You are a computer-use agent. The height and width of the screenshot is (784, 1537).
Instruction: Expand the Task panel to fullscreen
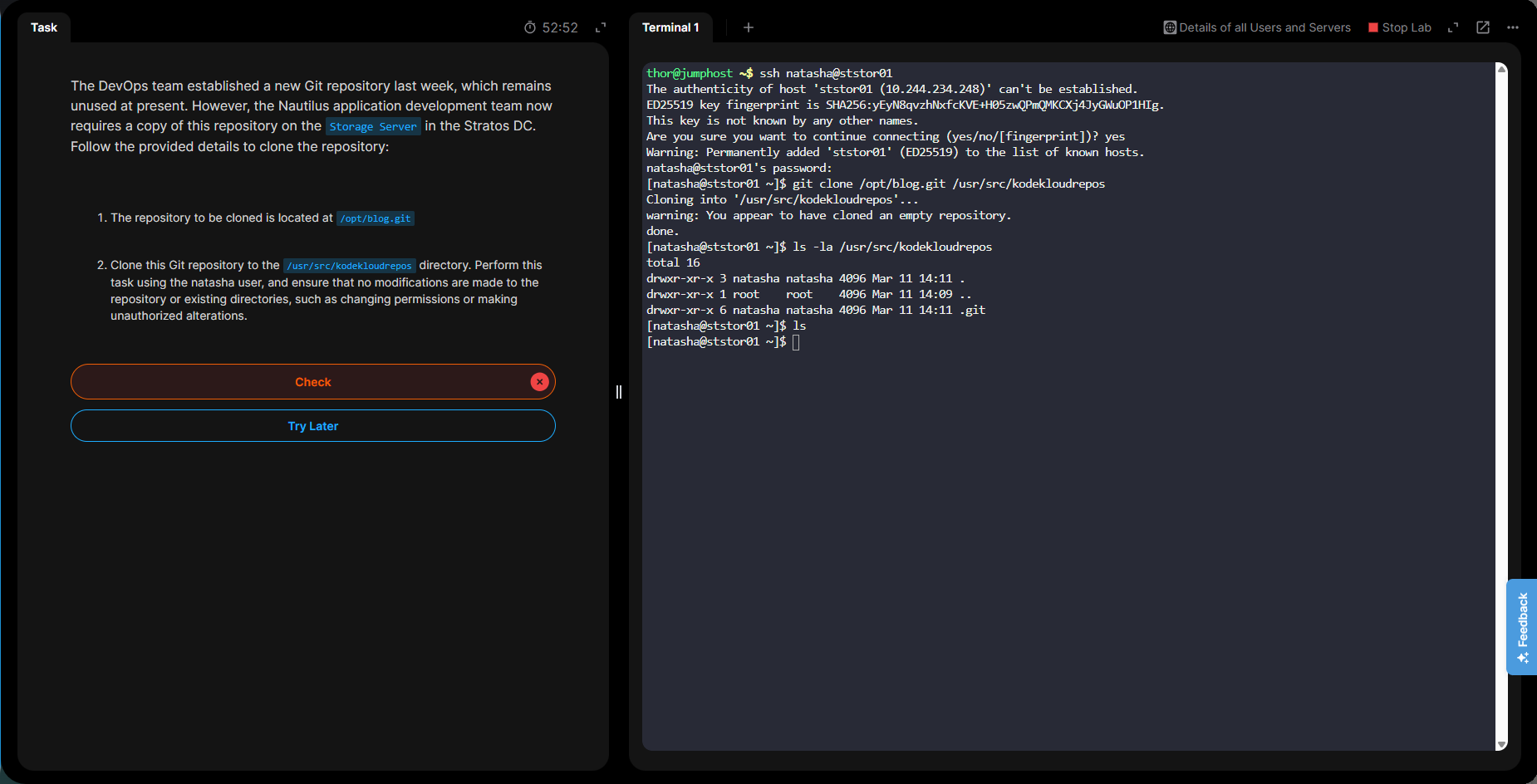[601, 27]
